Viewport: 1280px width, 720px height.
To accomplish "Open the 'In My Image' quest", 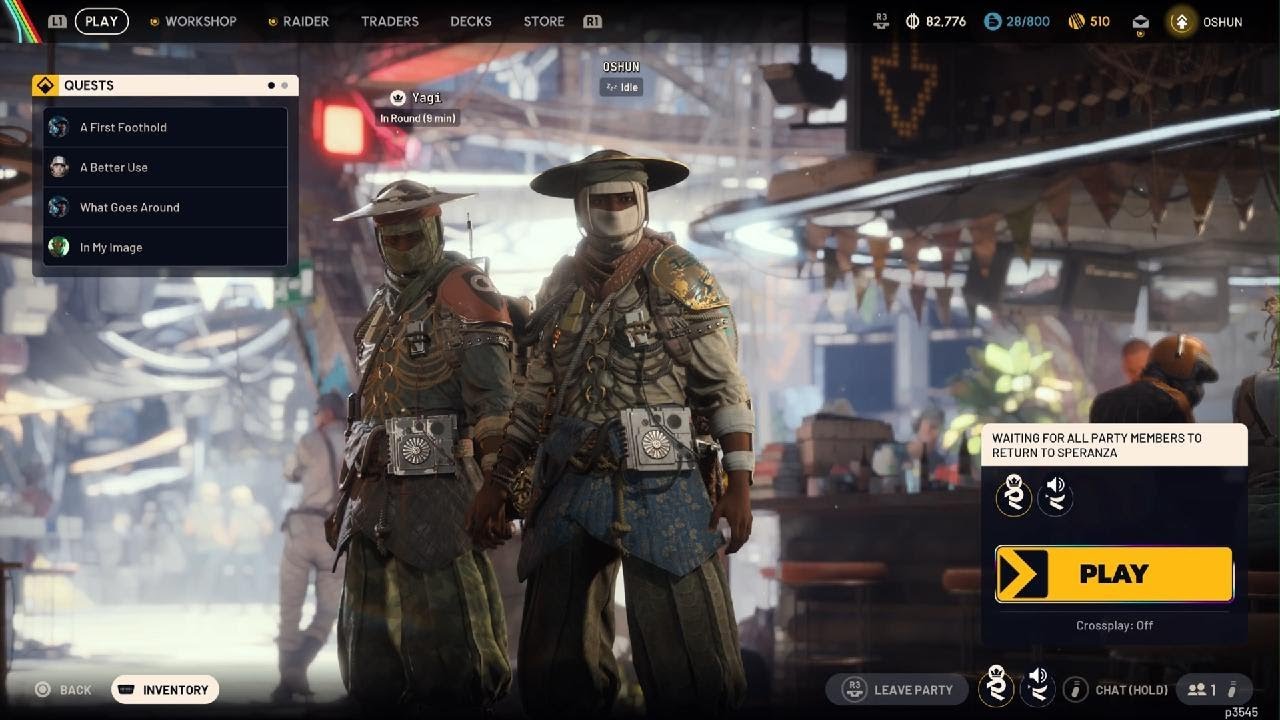I will [166, 247].
